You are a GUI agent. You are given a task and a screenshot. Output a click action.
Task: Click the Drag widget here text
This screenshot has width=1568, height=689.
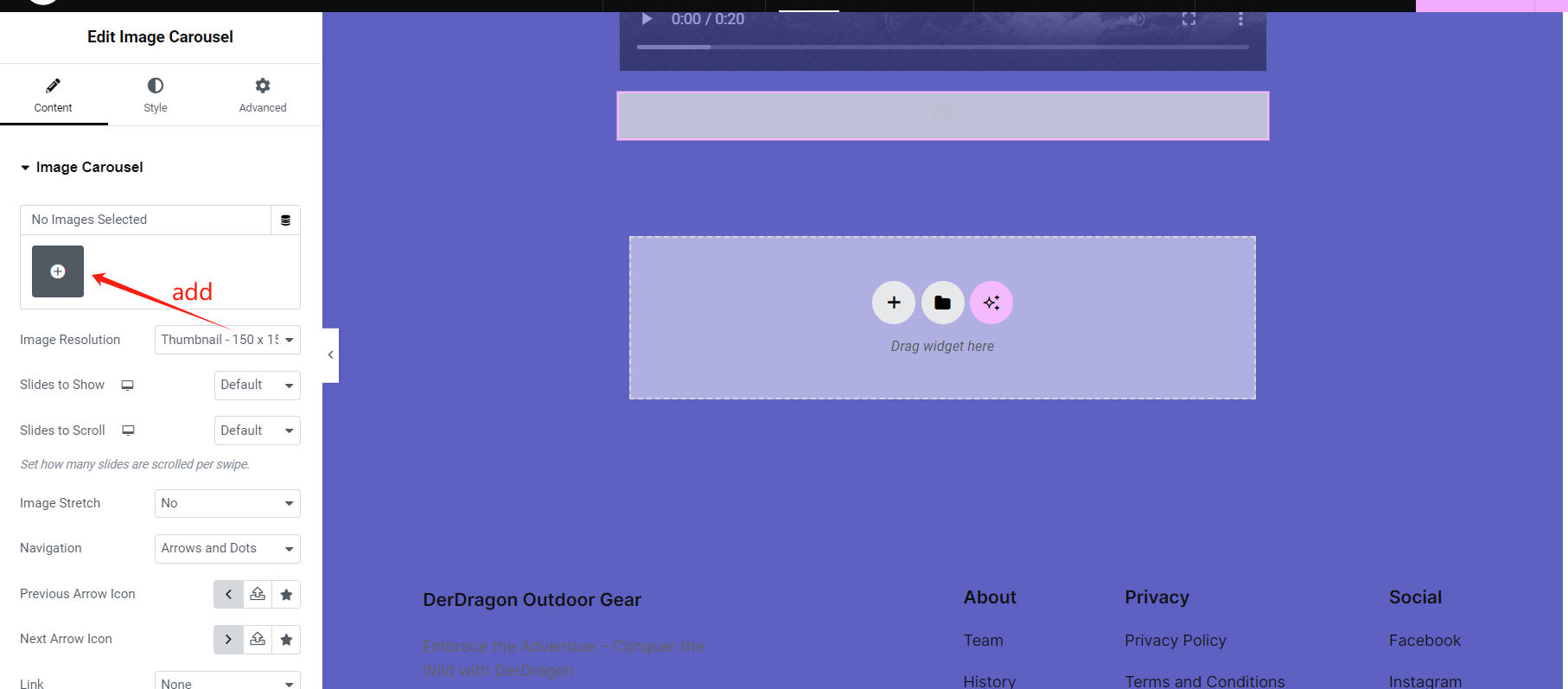(942, 346)
